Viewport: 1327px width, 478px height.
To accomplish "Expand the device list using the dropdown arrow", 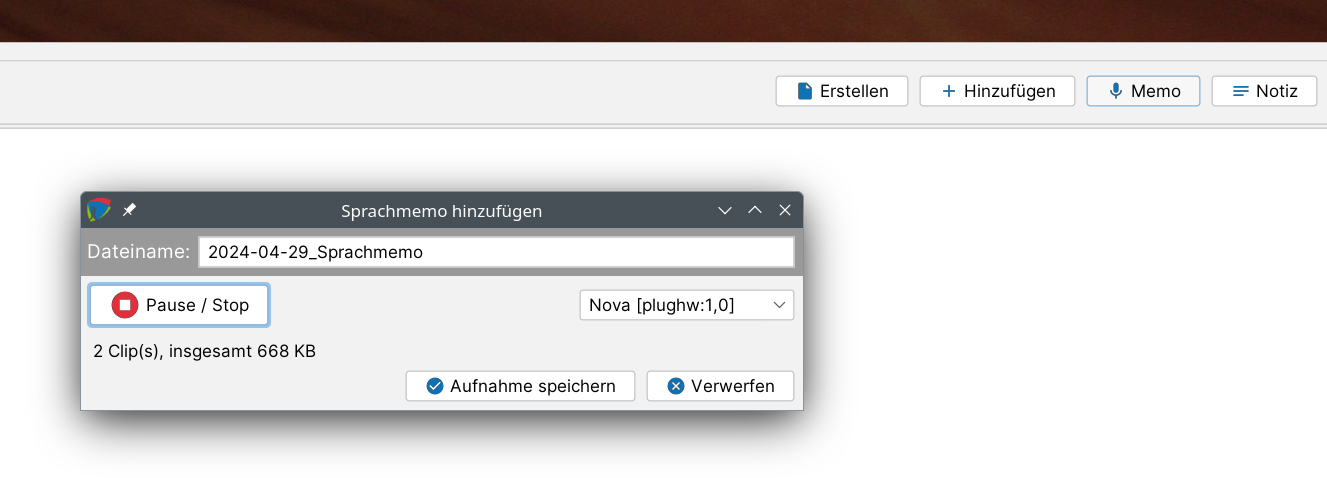I will coord(779,306).
